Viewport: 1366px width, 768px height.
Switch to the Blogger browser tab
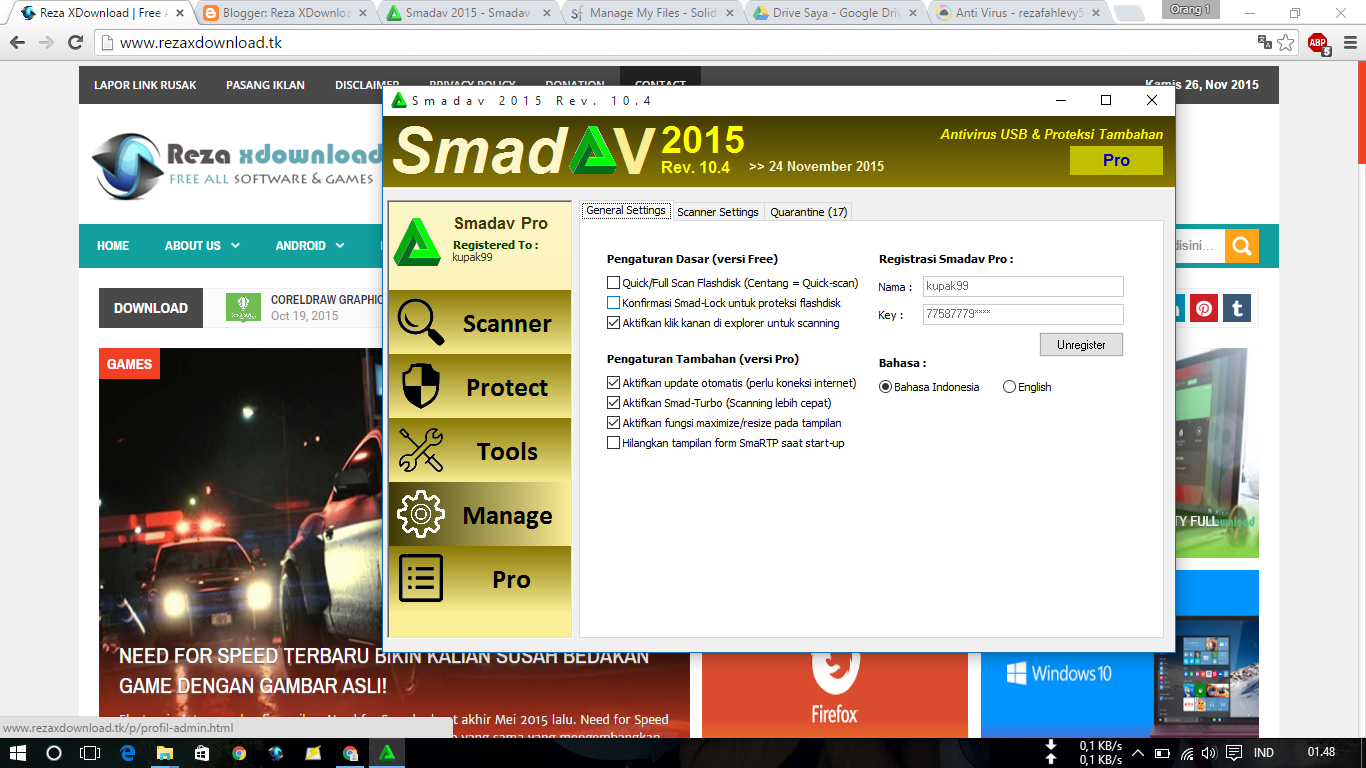283,13
